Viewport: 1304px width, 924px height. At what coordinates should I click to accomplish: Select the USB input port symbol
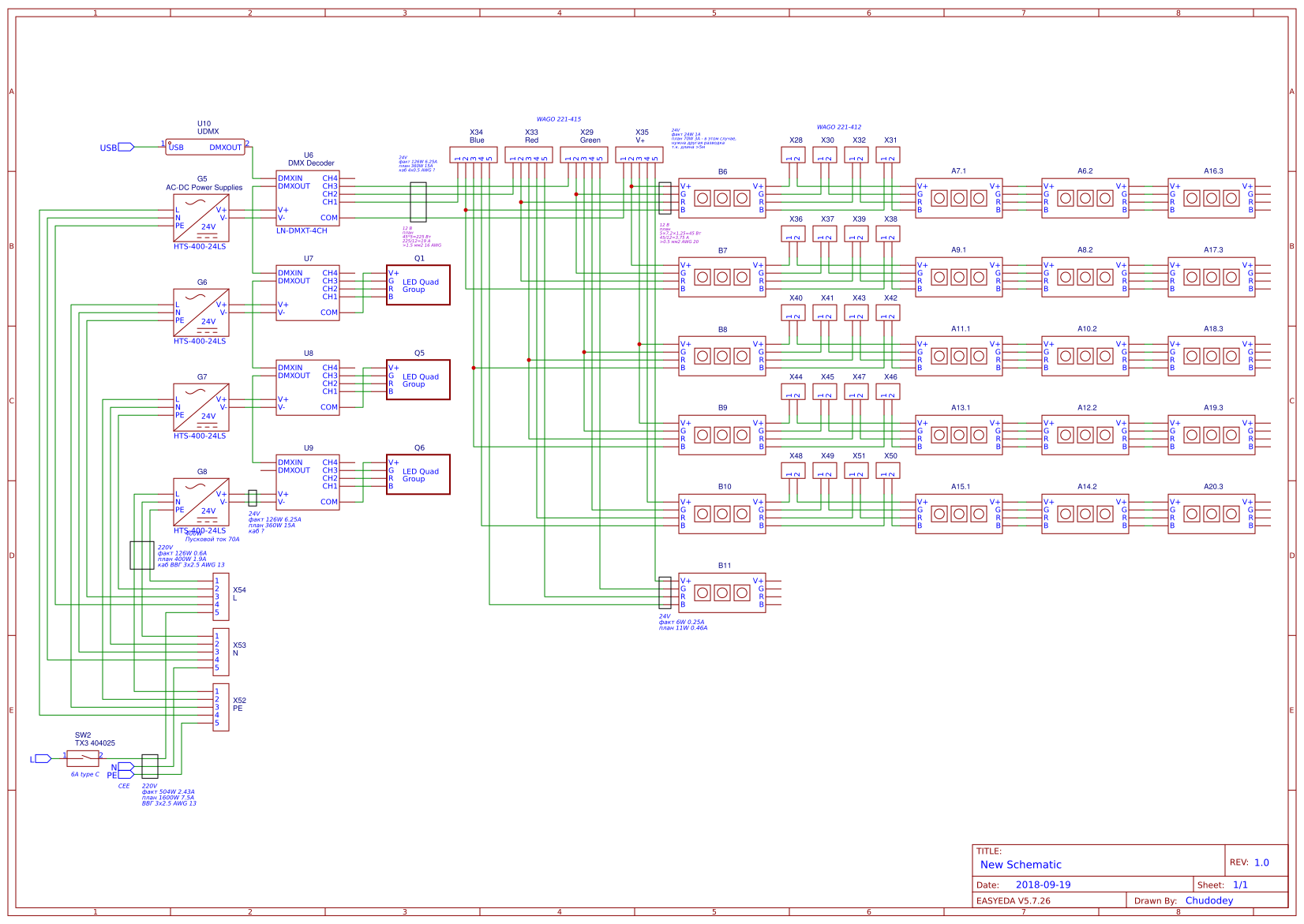click(x=126, y=147)
